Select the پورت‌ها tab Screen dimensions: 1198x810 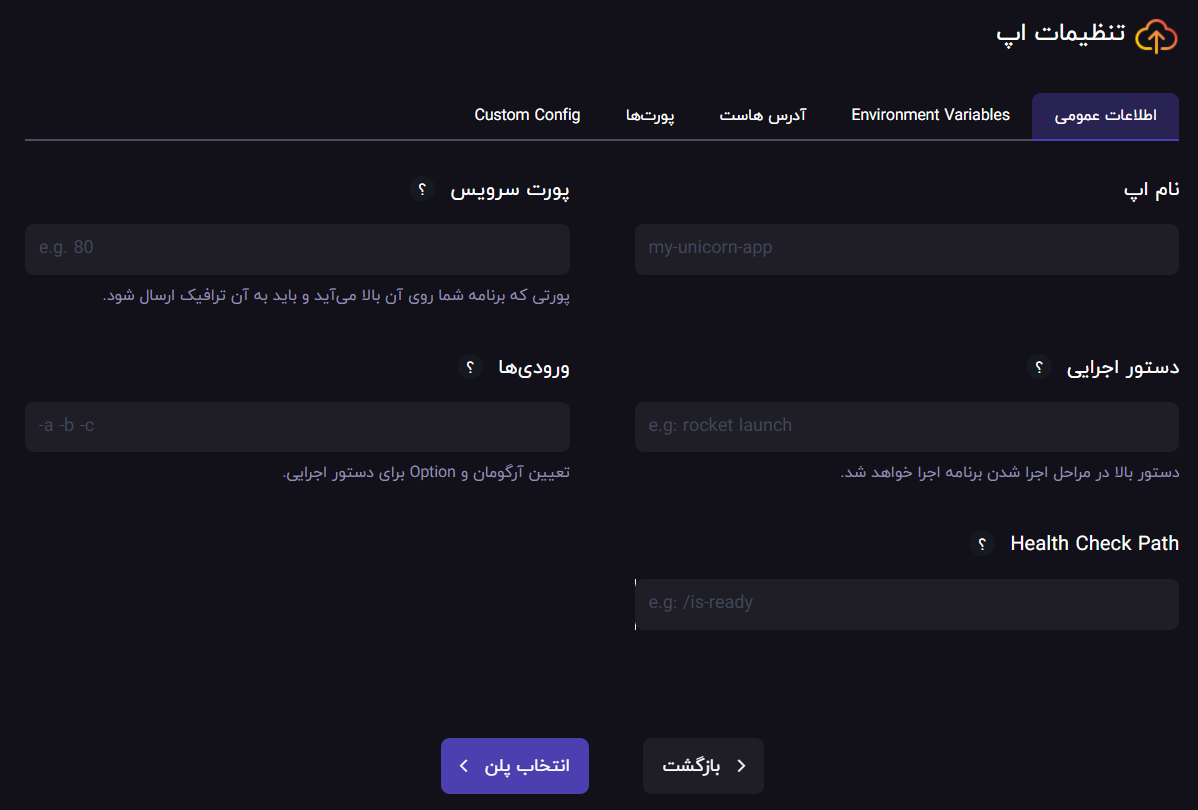pyautogui.click(x=650, y=115)
